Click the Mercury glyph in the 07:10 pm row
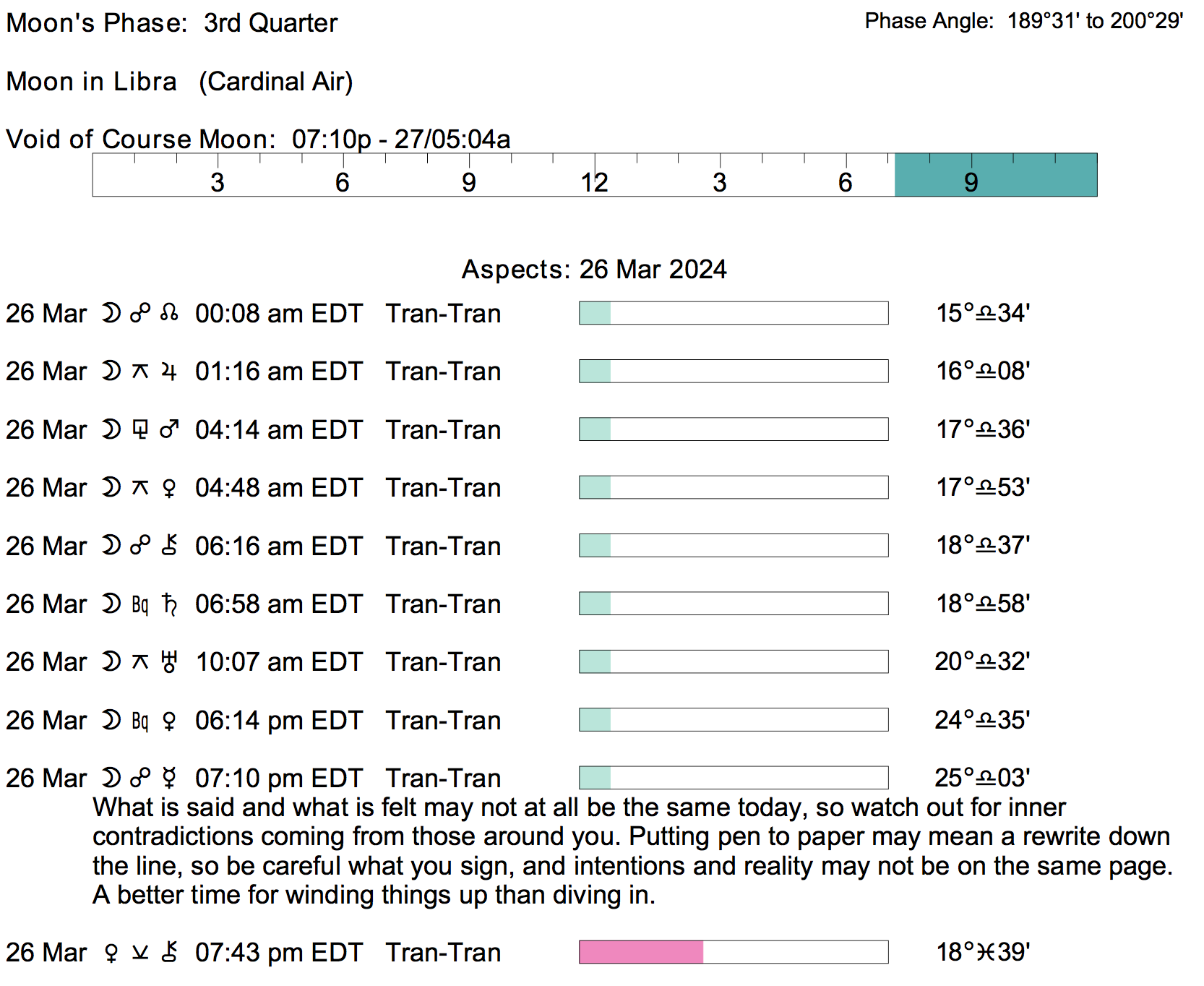The height and width of the screenshot is (986, 1204). pos(169,778)
